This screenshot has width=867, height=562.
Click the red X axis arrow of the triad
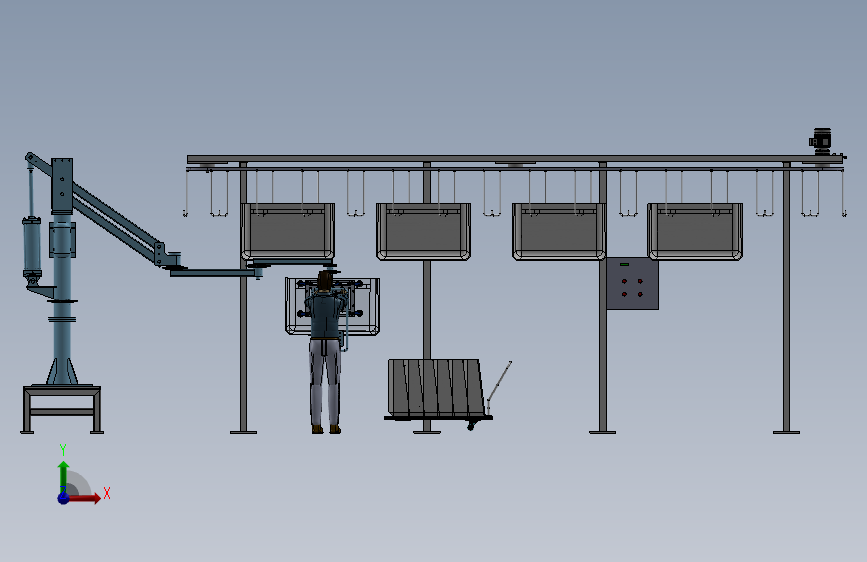point(84,498)
